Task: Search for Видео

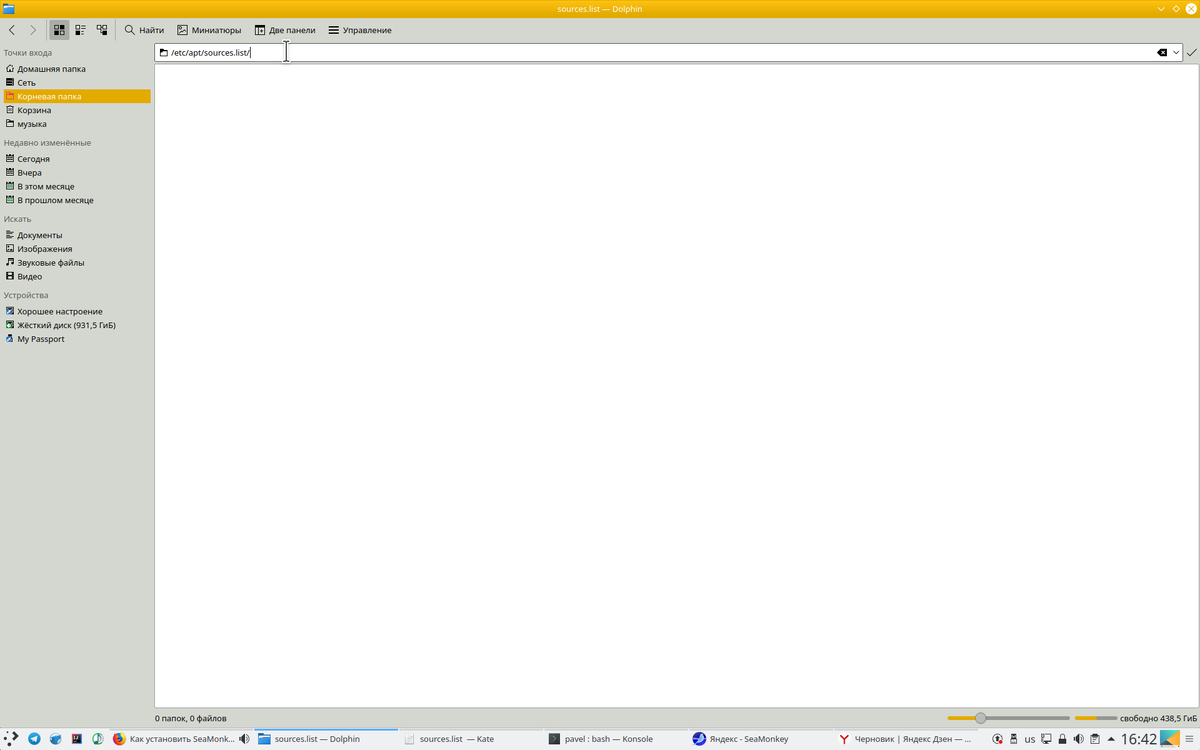Action: (x=76, y=276)
